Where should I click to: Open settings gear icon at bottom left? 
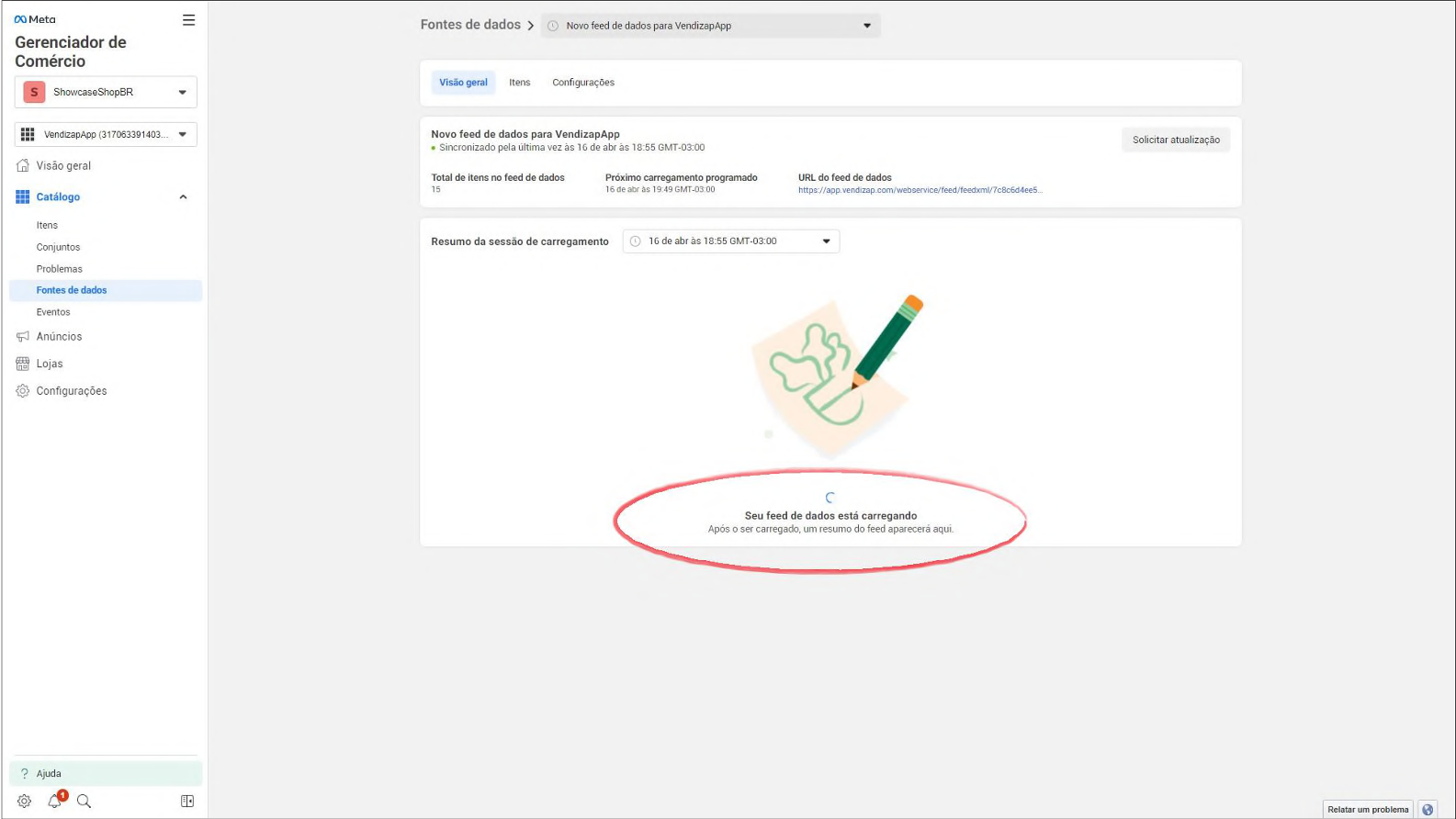click(24, 802)
